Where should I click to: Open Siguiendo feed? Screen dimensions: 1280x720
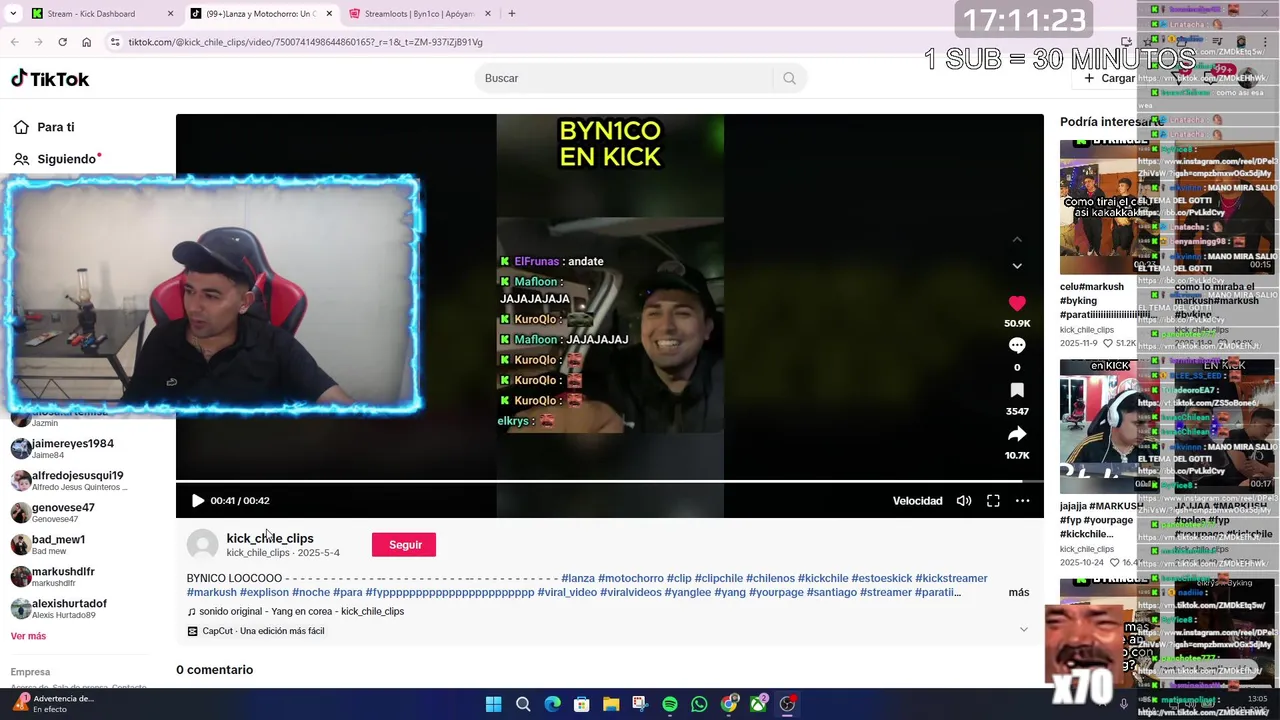pos(66,159)
